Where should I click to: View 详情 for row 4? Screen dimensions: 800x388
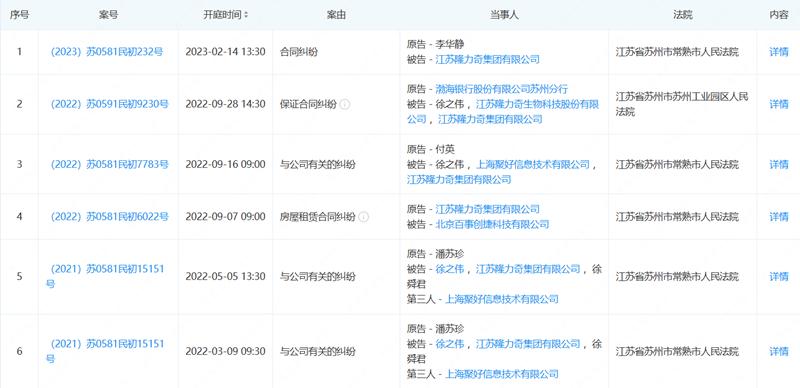point(779,216)
